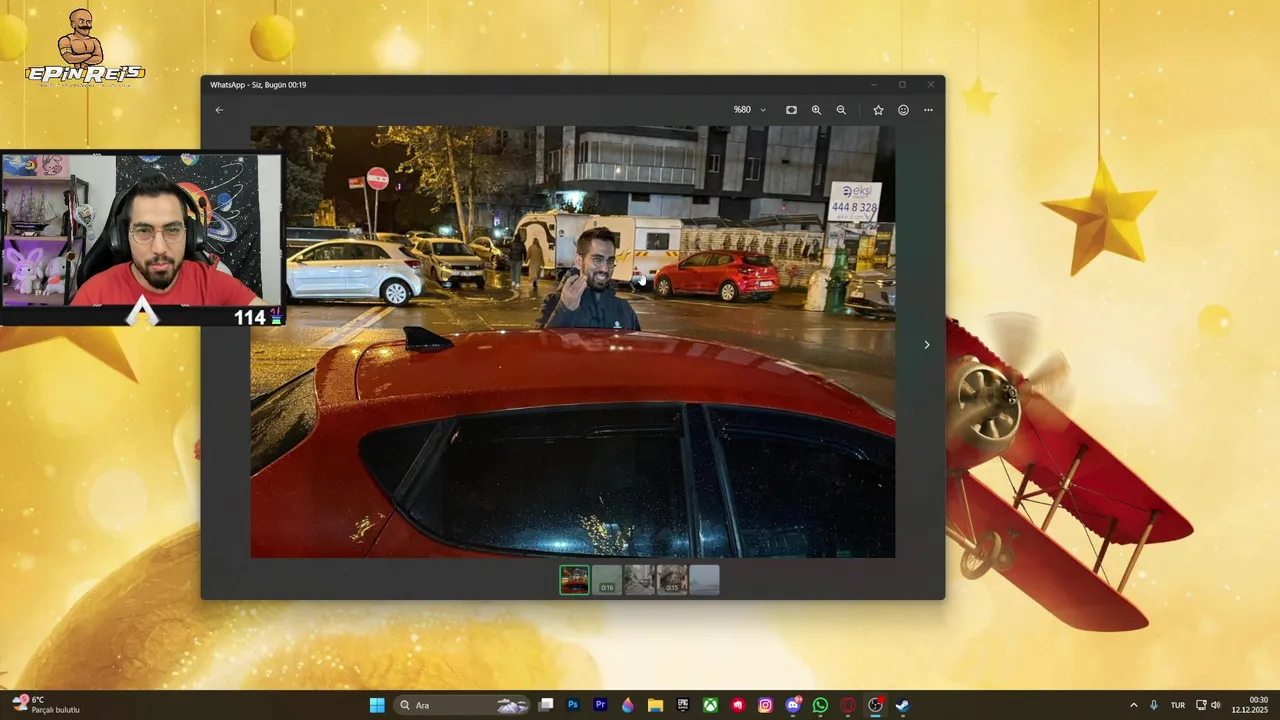The height and width of the screenshot is (720, 1280).
Task: Switch to OBS Studio on the taskbar
Action: coord(875,705)
